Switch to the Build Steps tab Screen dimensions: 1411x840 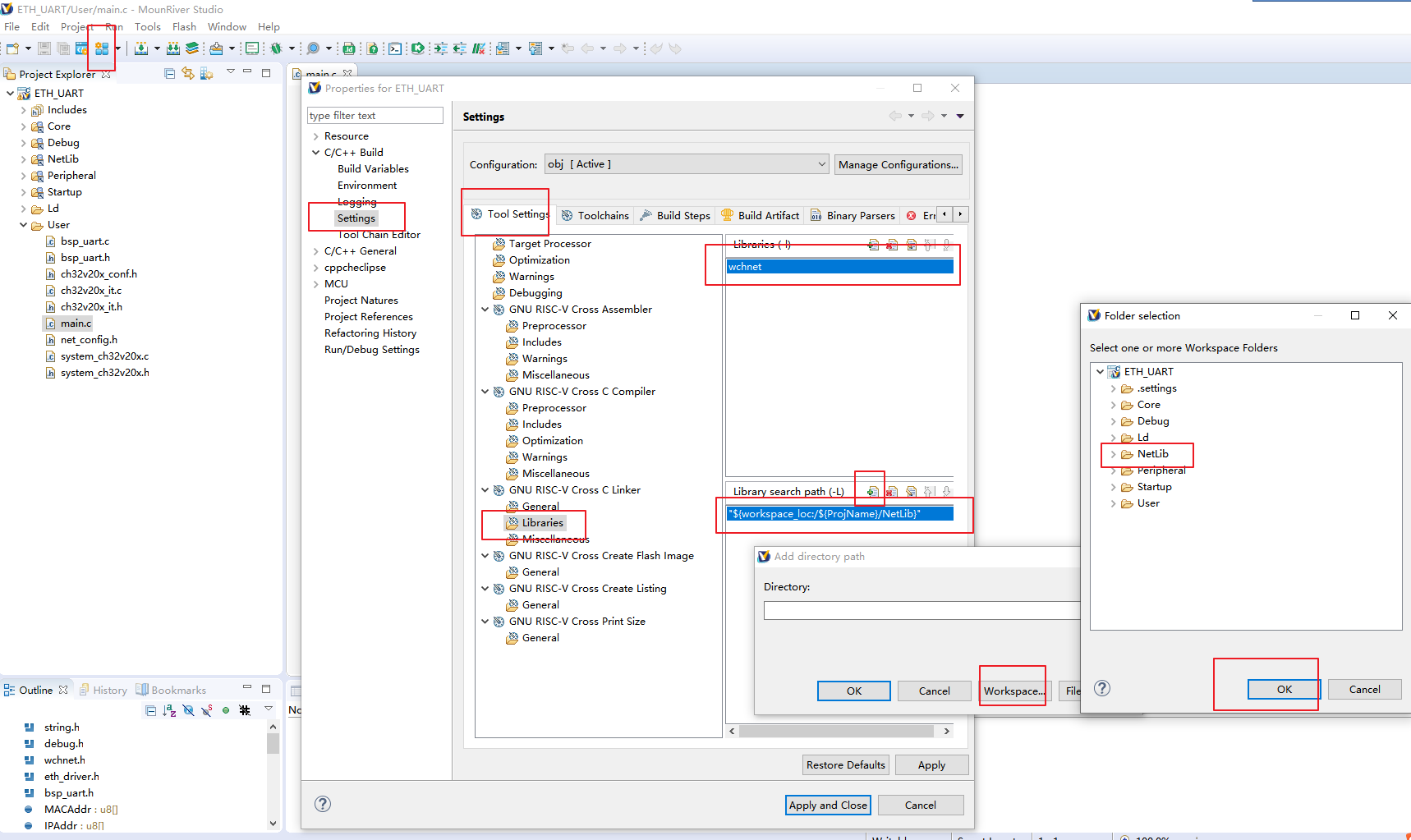click(674, 215)
